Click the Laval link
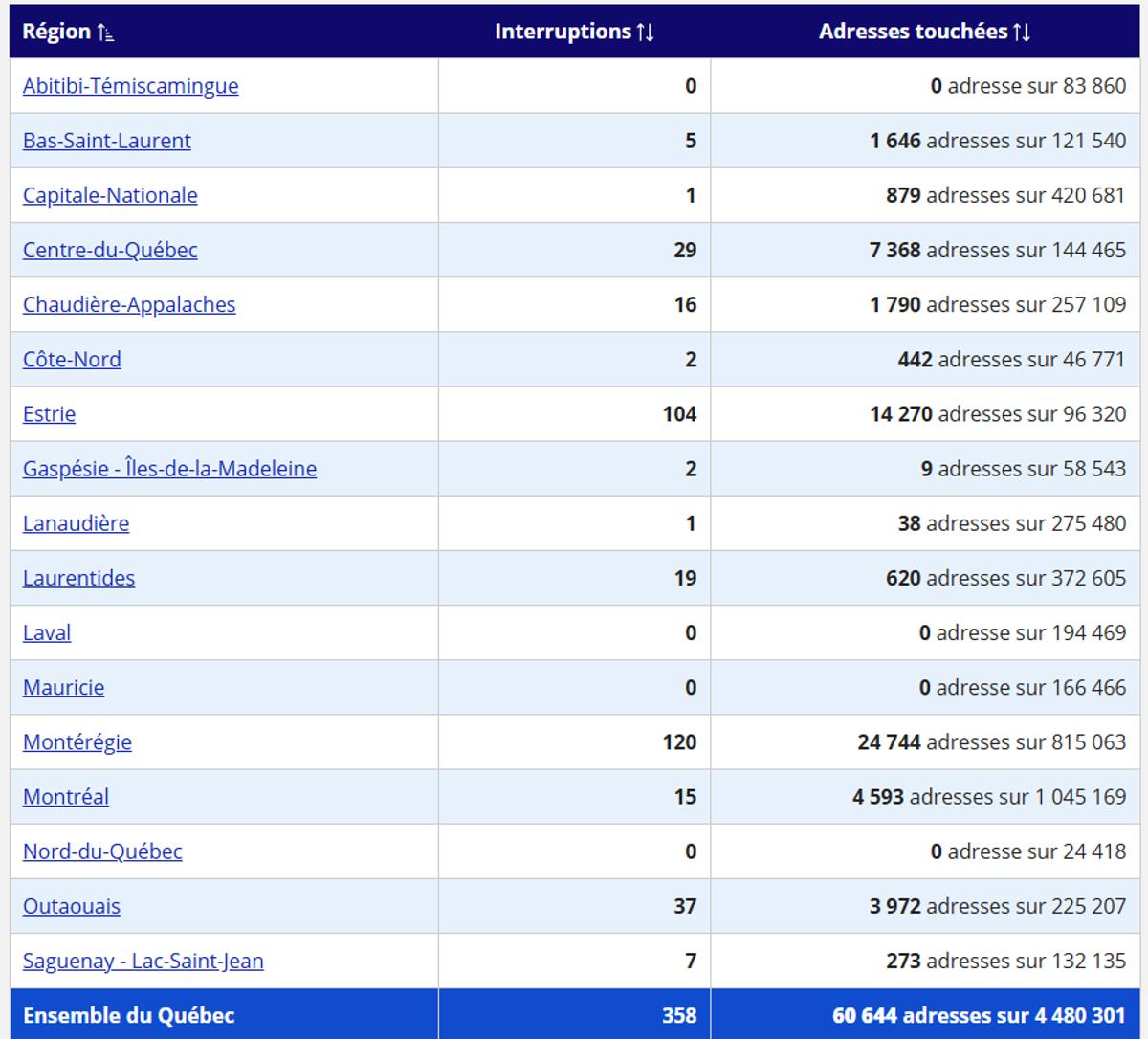Screen dimensions: 1148x1039 click(x=47, y=631)
